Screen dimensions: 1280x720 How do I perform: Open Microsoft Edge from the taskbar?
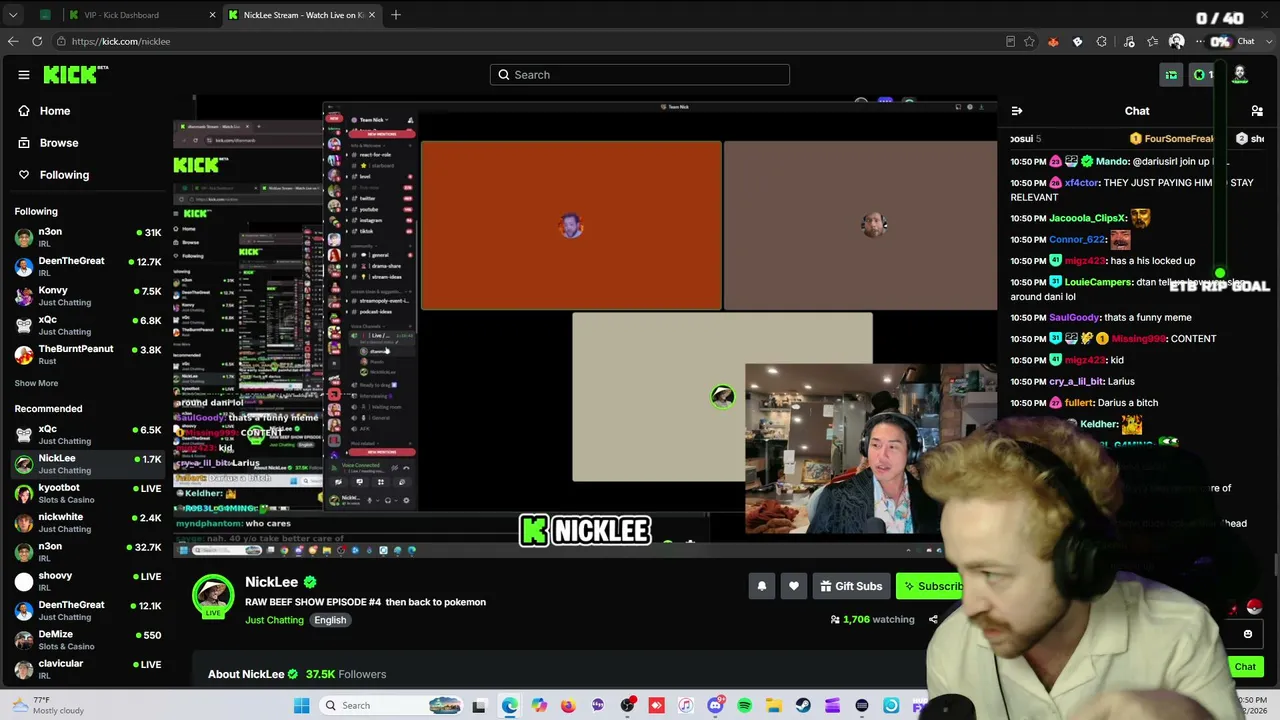click(510, 706)
